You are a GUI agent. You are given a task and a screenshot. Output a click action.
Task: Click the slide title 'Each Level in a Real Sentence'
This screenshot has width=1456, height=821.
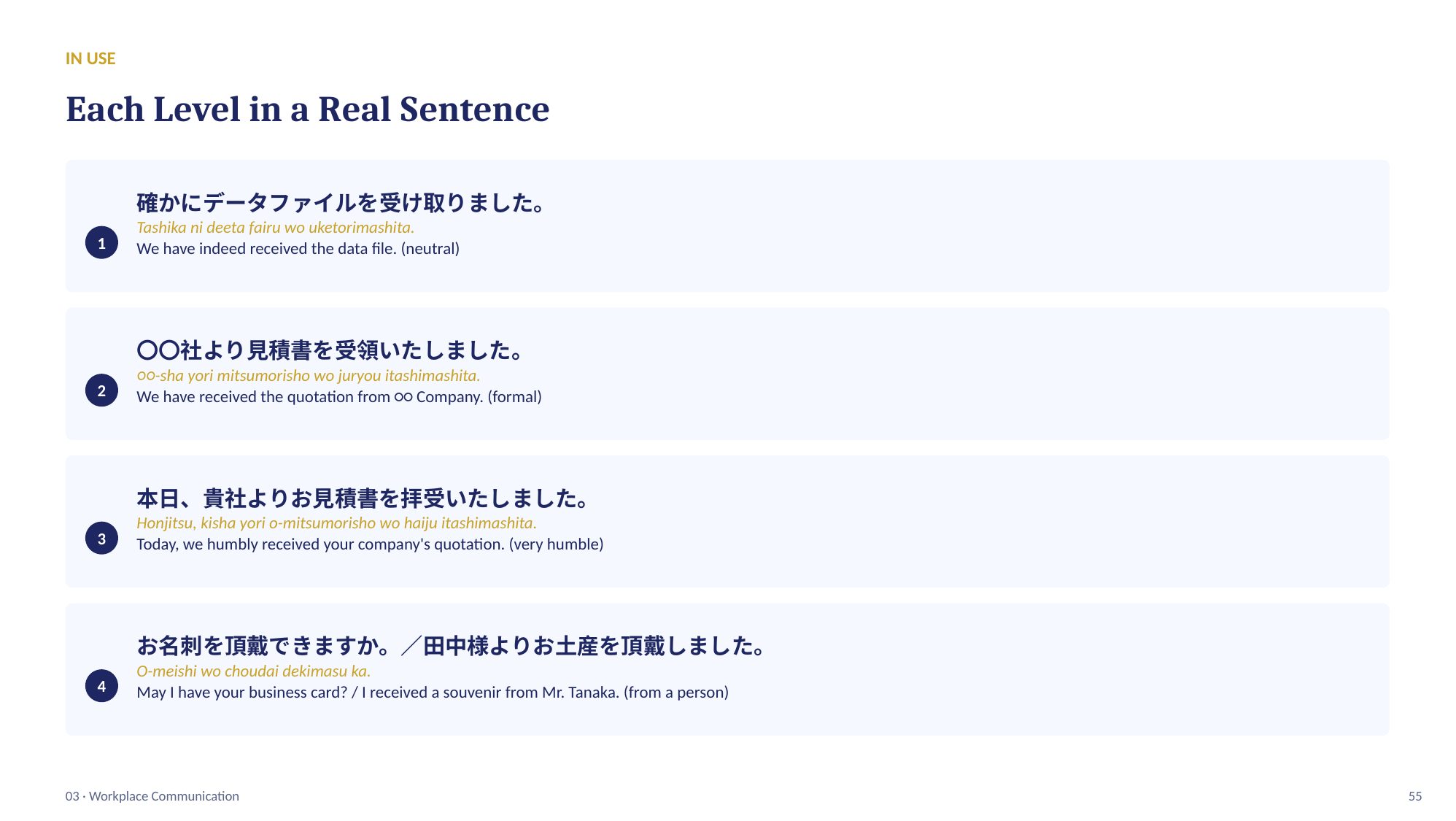[307, 109]
